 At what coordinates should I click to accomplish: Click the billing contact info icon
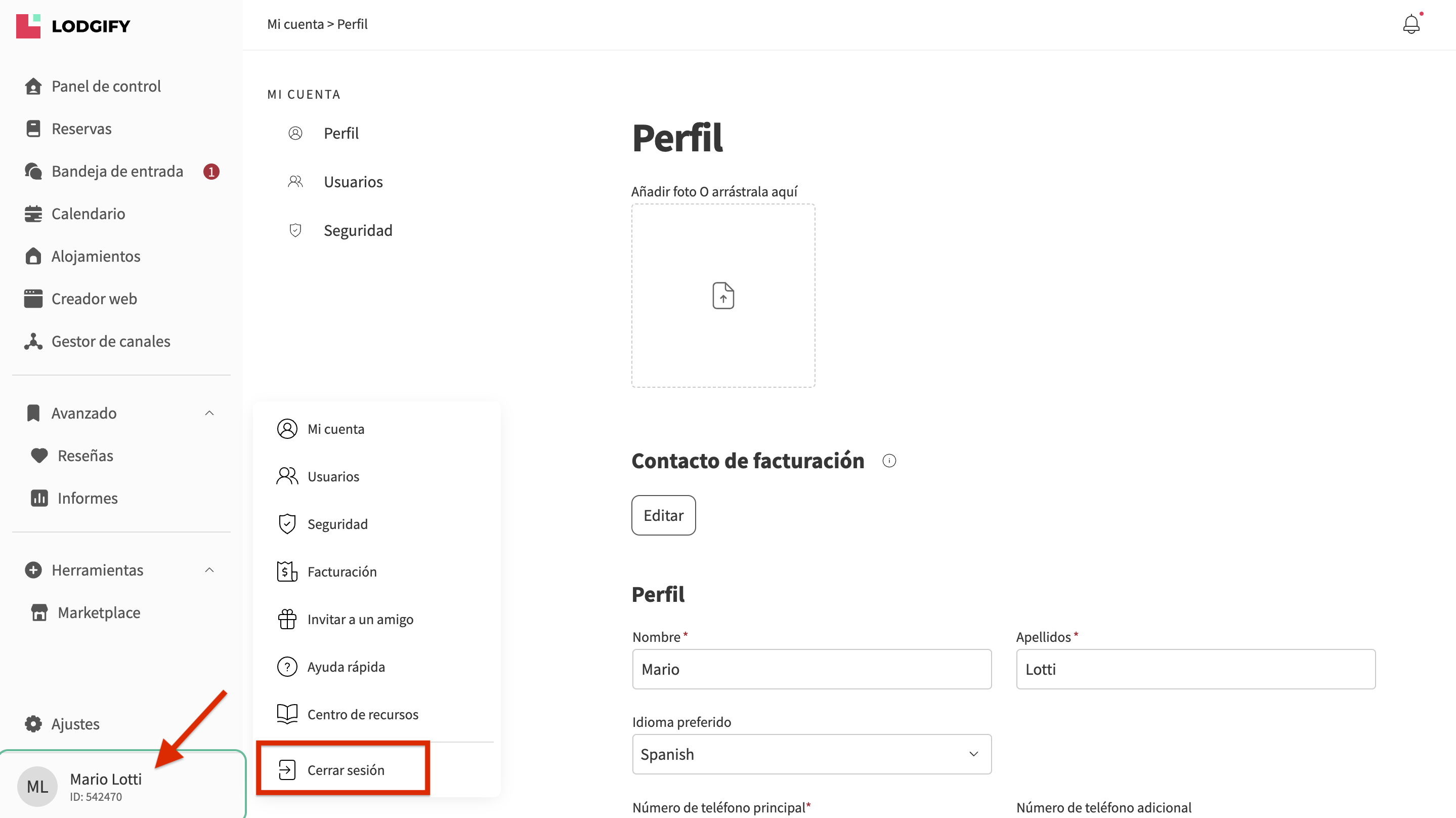(888, 461)
